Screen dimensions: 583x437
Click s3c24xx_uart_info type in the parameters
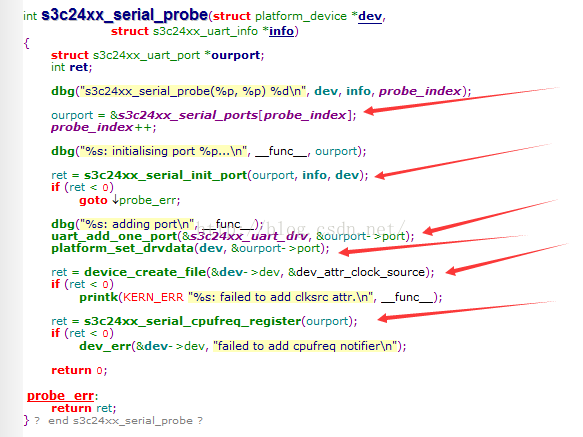(x=205, y=31)
